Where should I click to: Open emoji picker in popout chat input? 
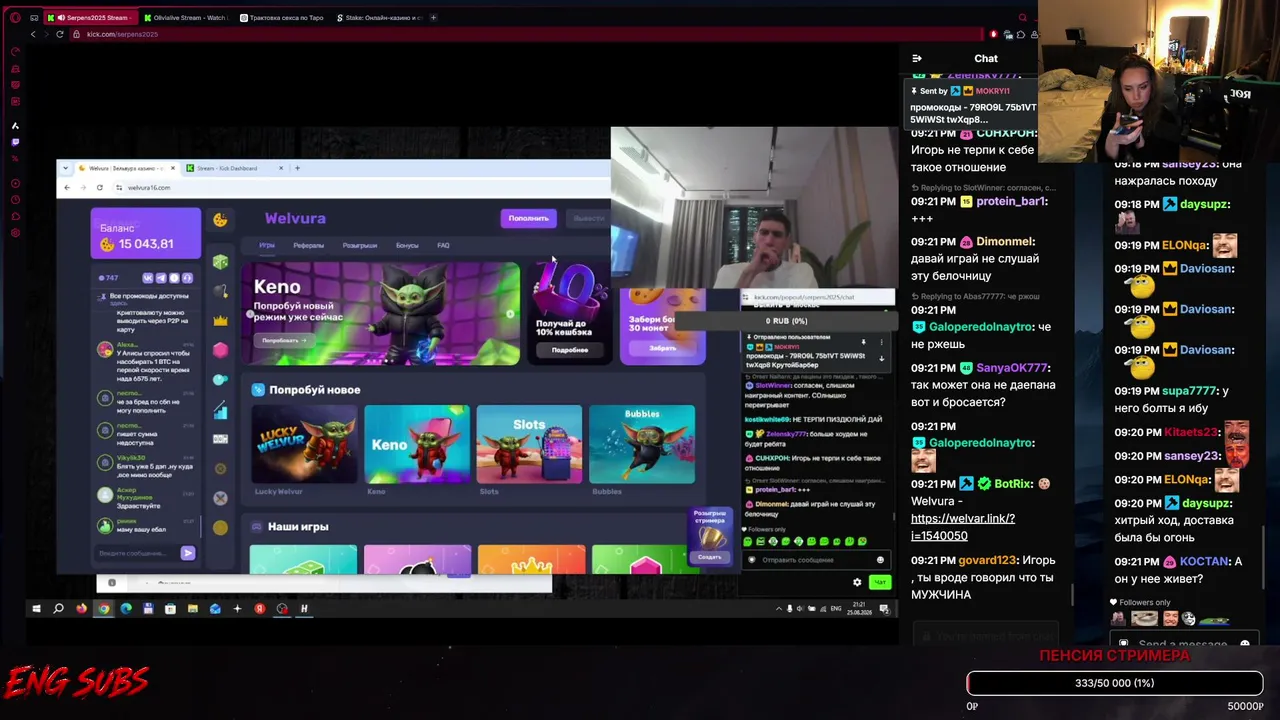click(x=880, y=560)
